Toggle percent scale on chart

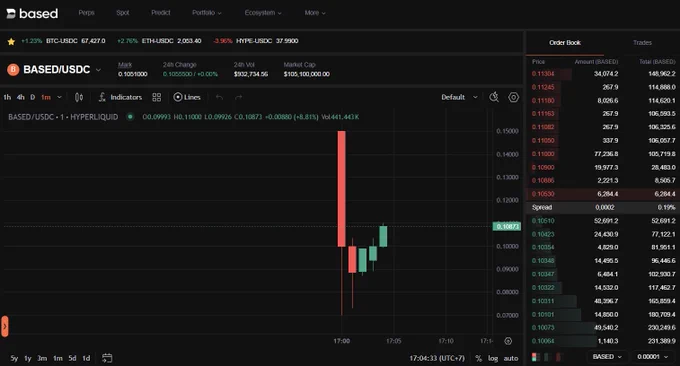pos(478,358)
